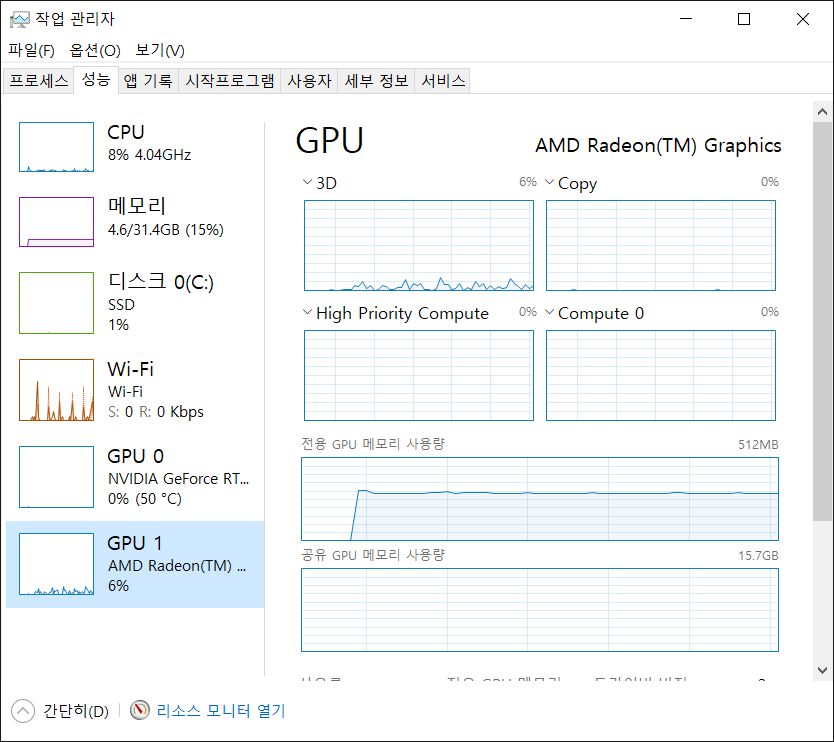Open the Compute 0 graph dropdown
834x742 pixels.
[x=549, y=313]
